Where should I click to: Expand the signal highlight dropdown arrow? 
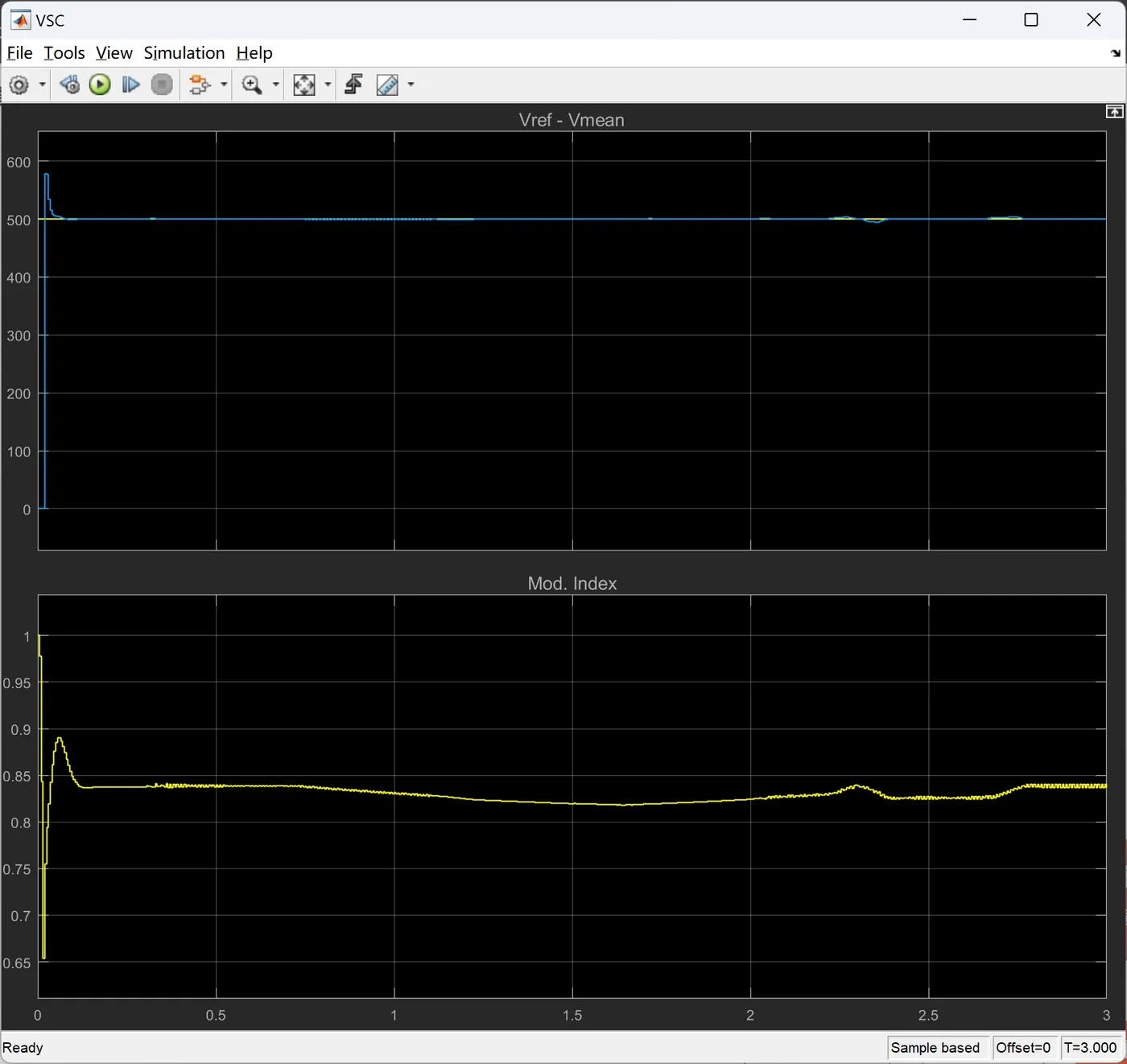224,85
